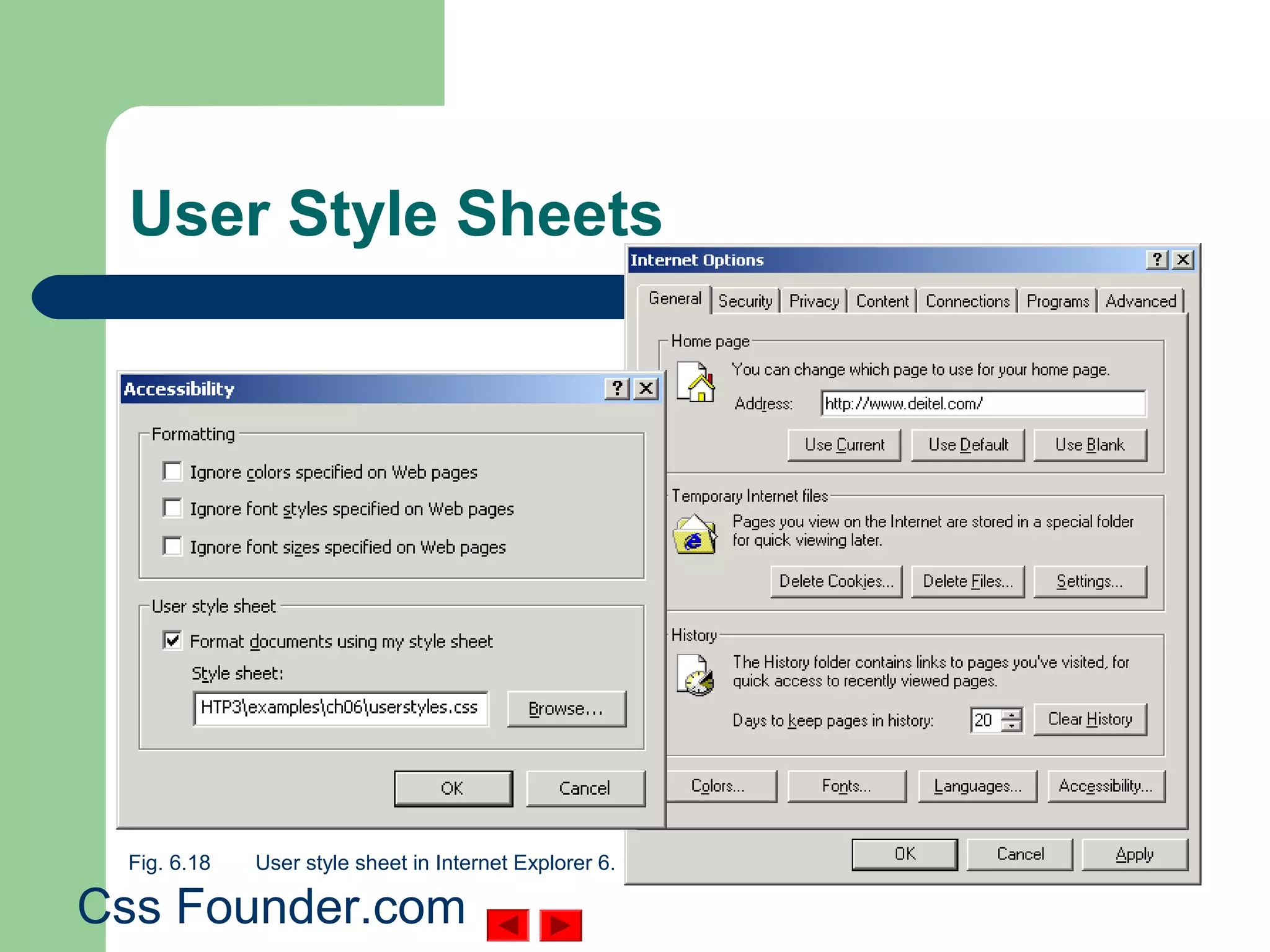Click OK in Internet Options
The width and height of the screenshot is (1270, 952).
click(x=905, y=855)
